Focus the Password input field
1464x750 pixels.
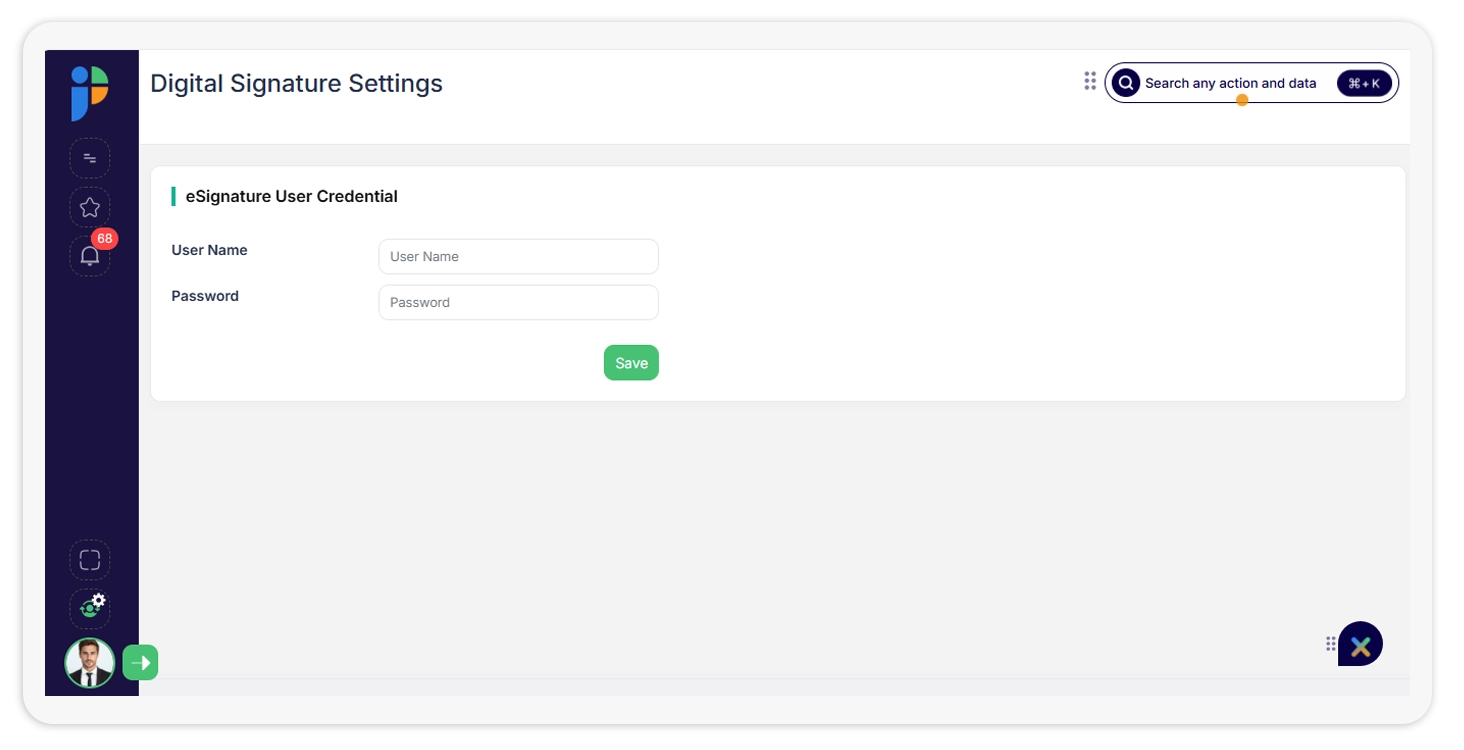coord(518,302)
